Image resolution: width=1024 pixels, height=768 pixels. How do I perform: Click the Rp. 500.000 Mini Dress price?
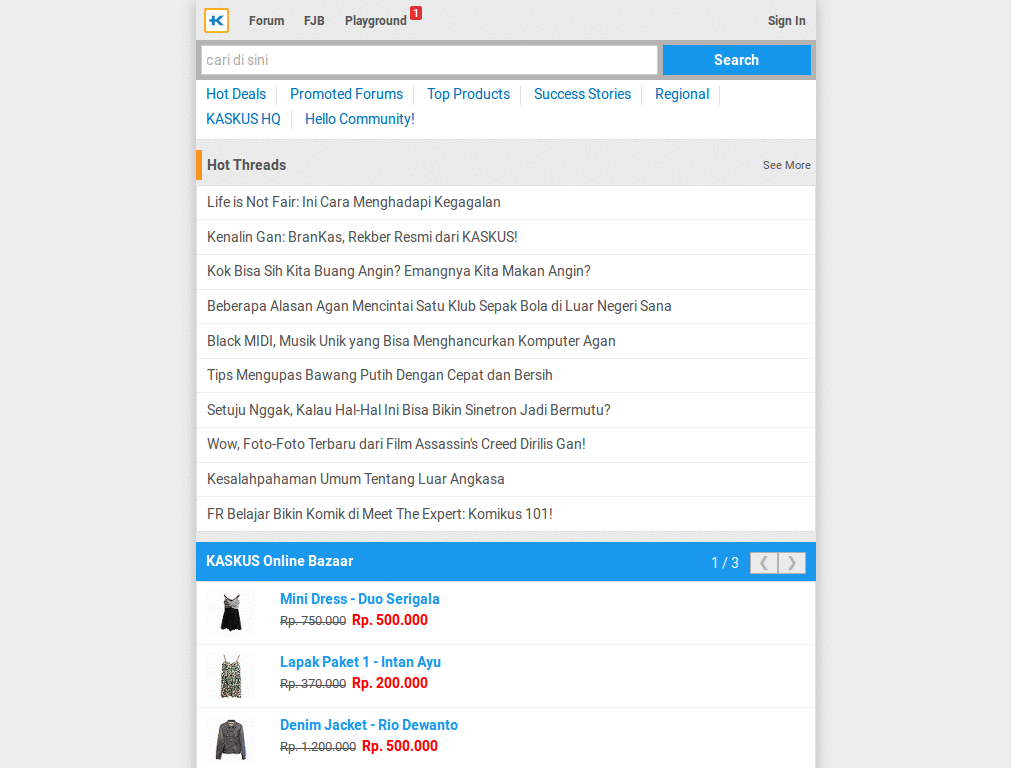[390, 620]
